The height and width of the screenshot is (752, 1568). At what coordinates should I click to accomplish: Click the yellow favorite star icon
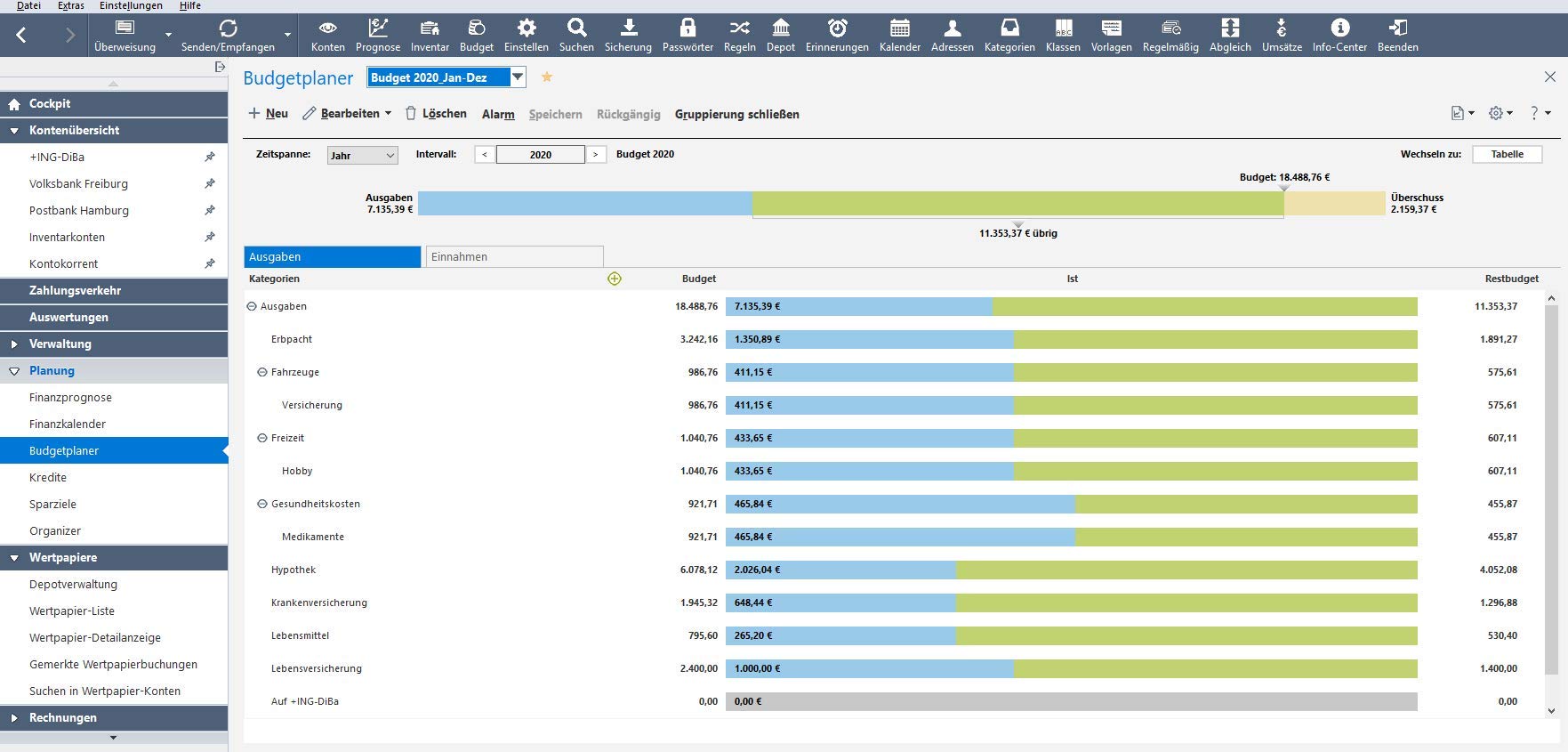pos(547,77)
